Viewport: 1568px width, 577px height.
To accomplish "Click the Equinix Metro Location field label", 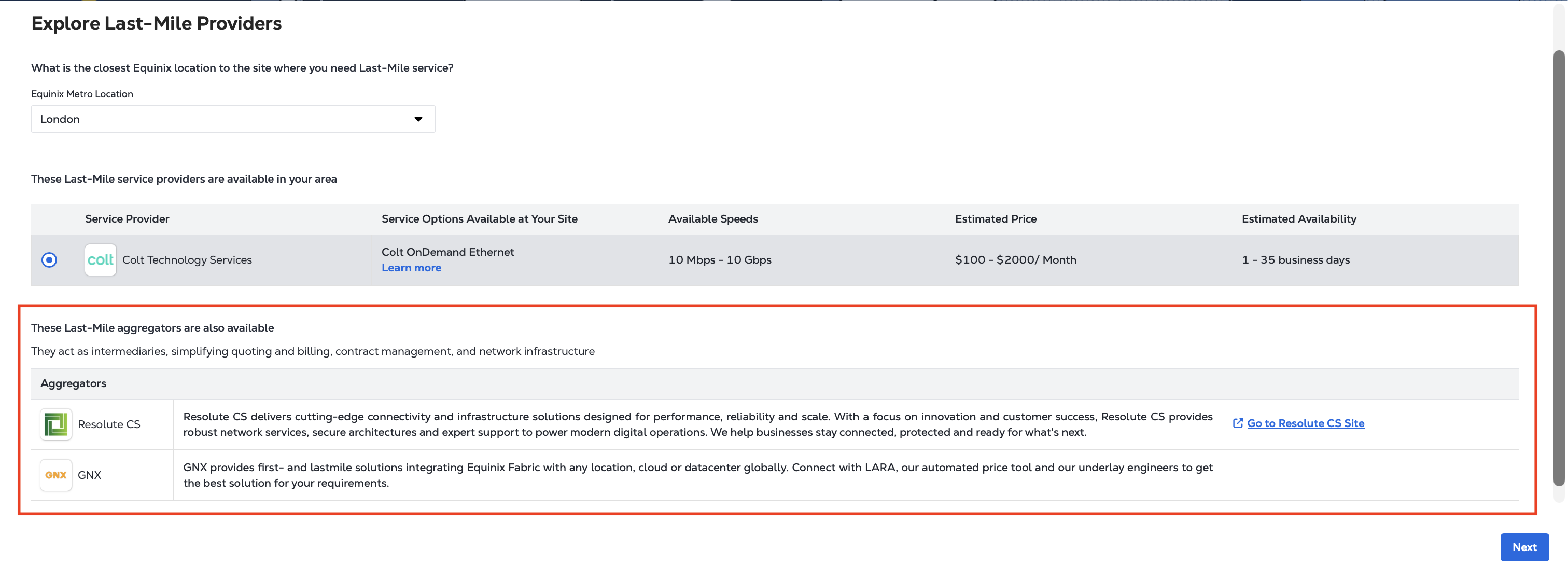I will 82,94.
